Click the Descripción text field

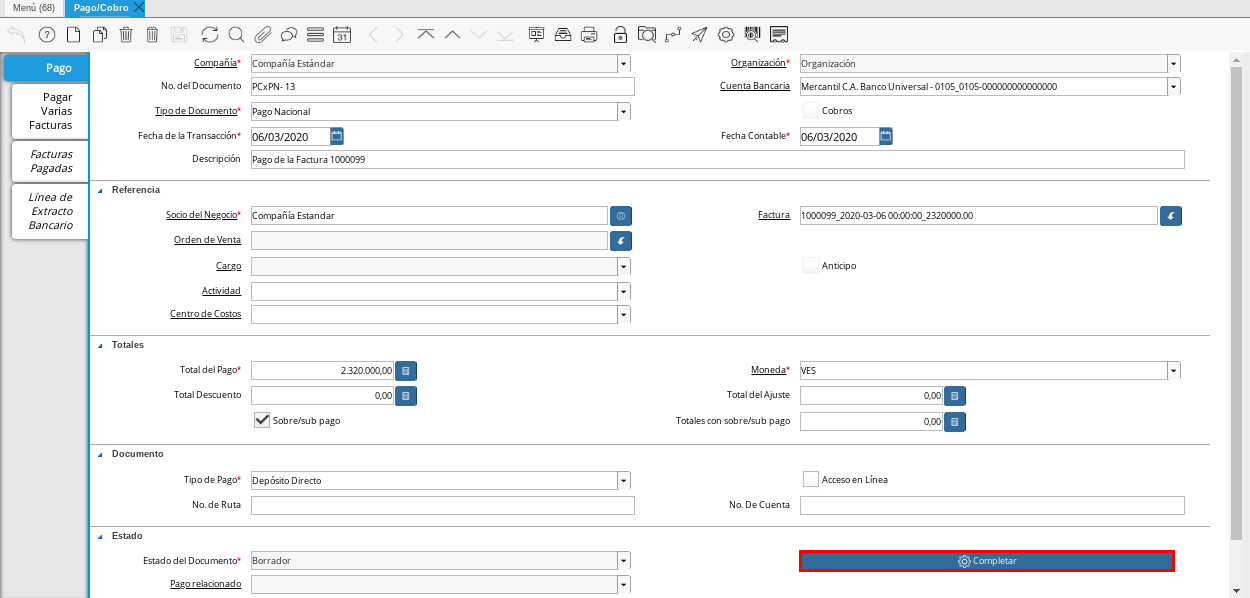(x=716, y=160)
